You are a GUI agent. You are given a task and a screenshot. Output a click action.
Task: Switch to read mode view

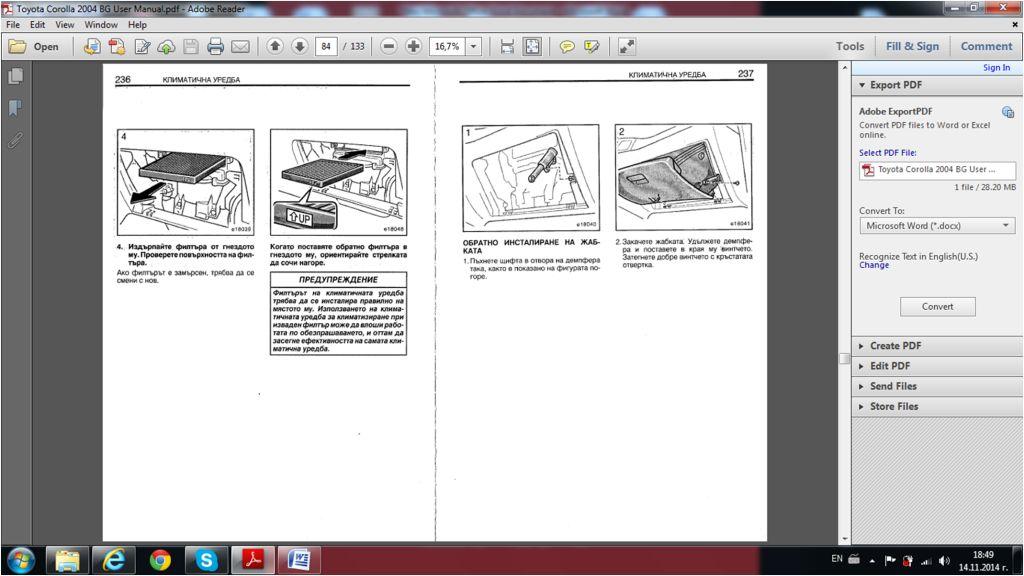627,46
